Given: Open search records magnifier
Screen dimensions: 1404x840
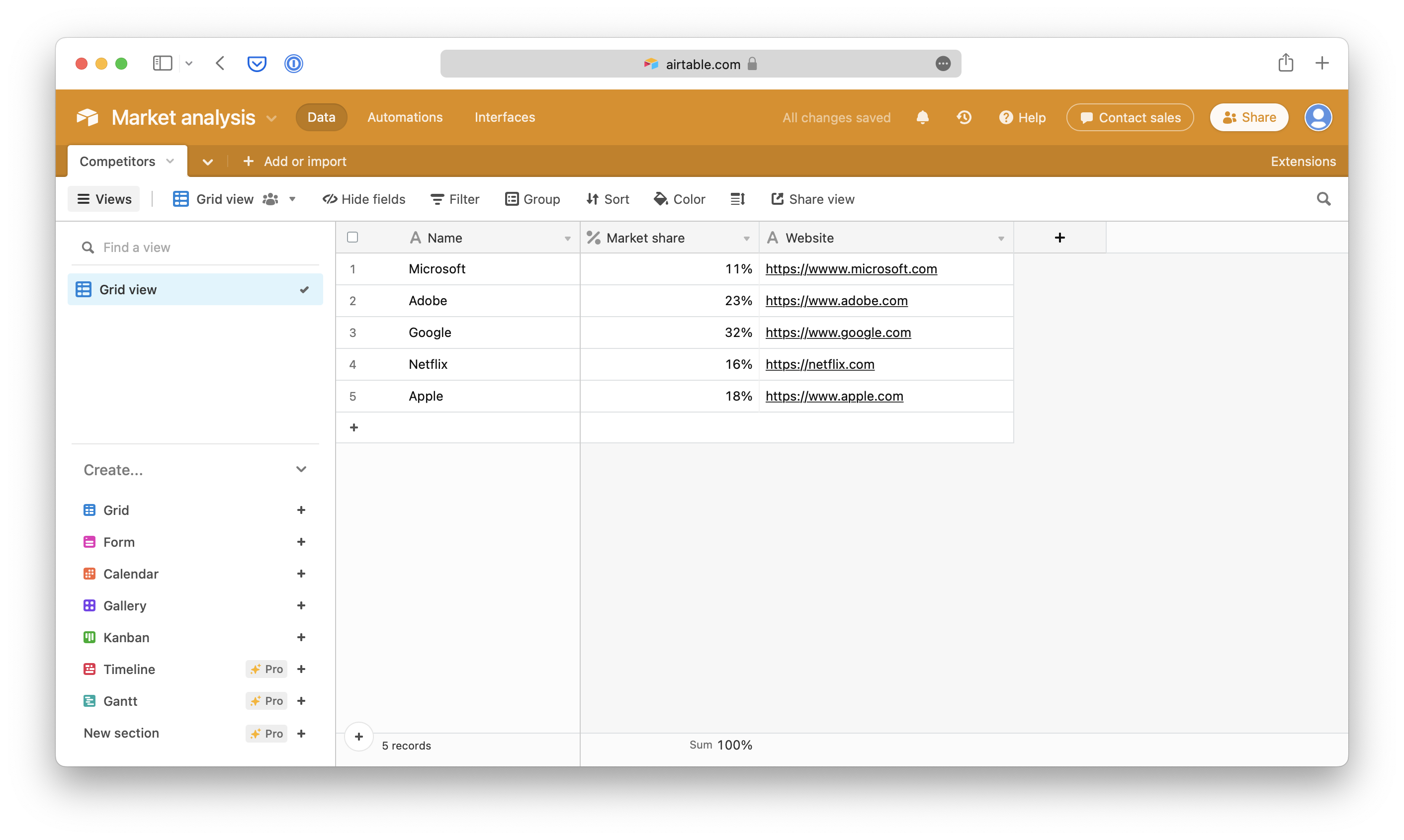Looking at the screenshot, I should pyautogui.click(x=1323, y=199).
